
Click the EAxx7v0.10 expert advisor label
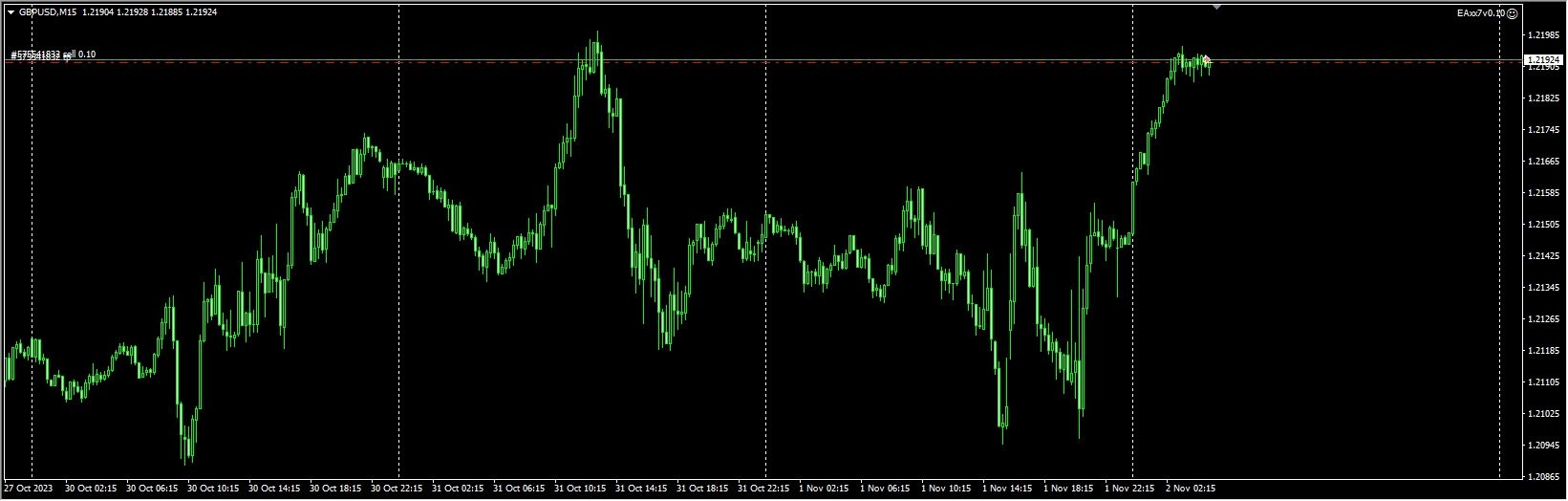point(1480,13)
